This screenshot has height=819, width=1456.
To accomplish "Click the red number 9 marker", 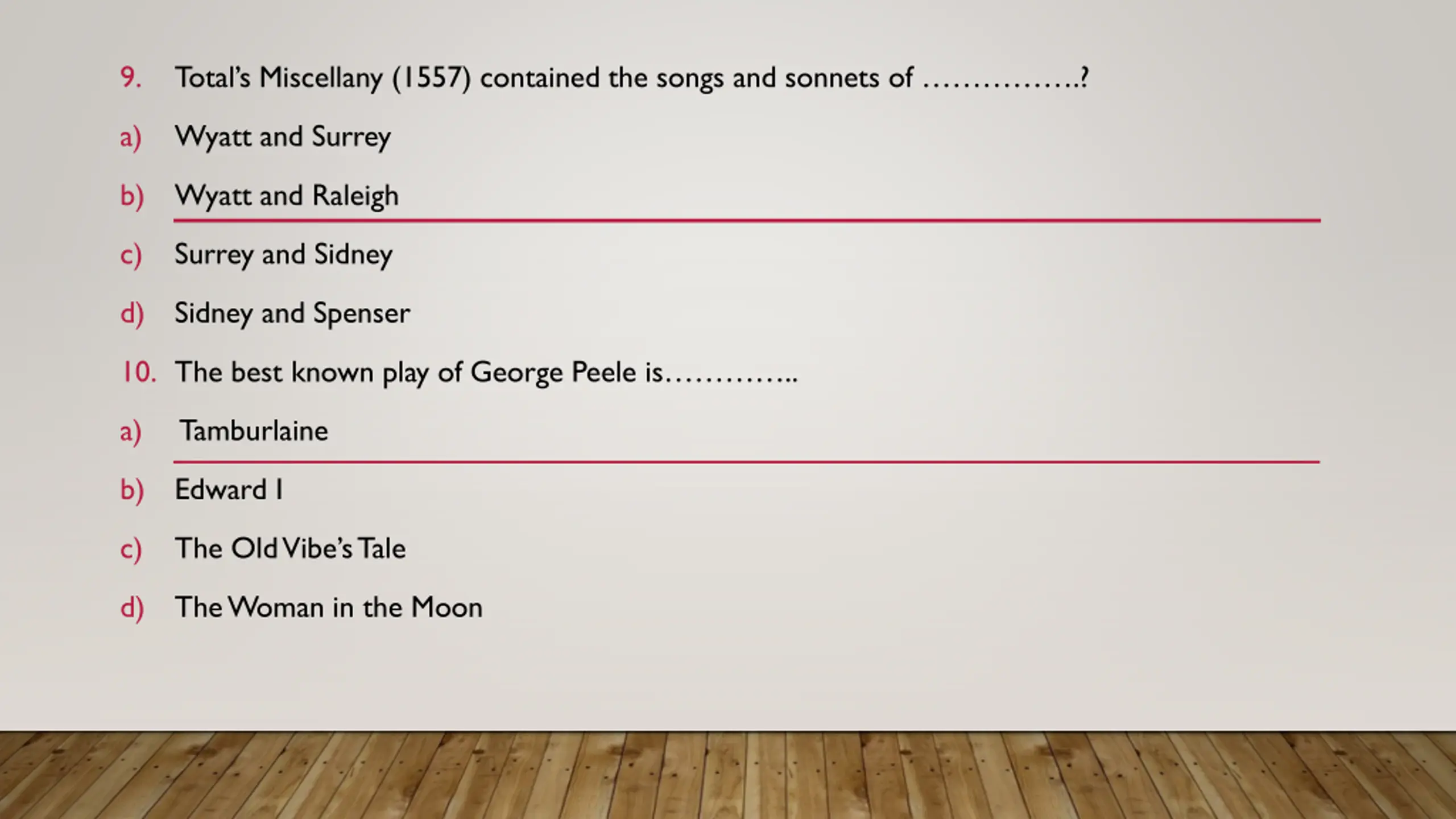I will tap(130, 78).
